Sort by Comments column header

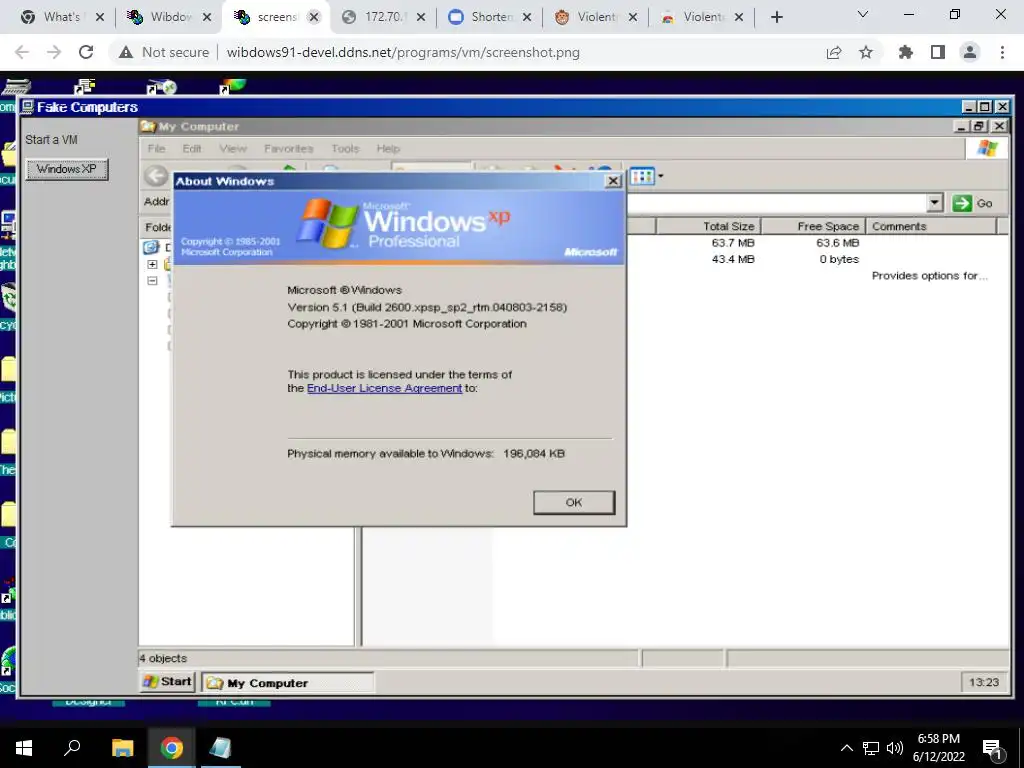932,226
